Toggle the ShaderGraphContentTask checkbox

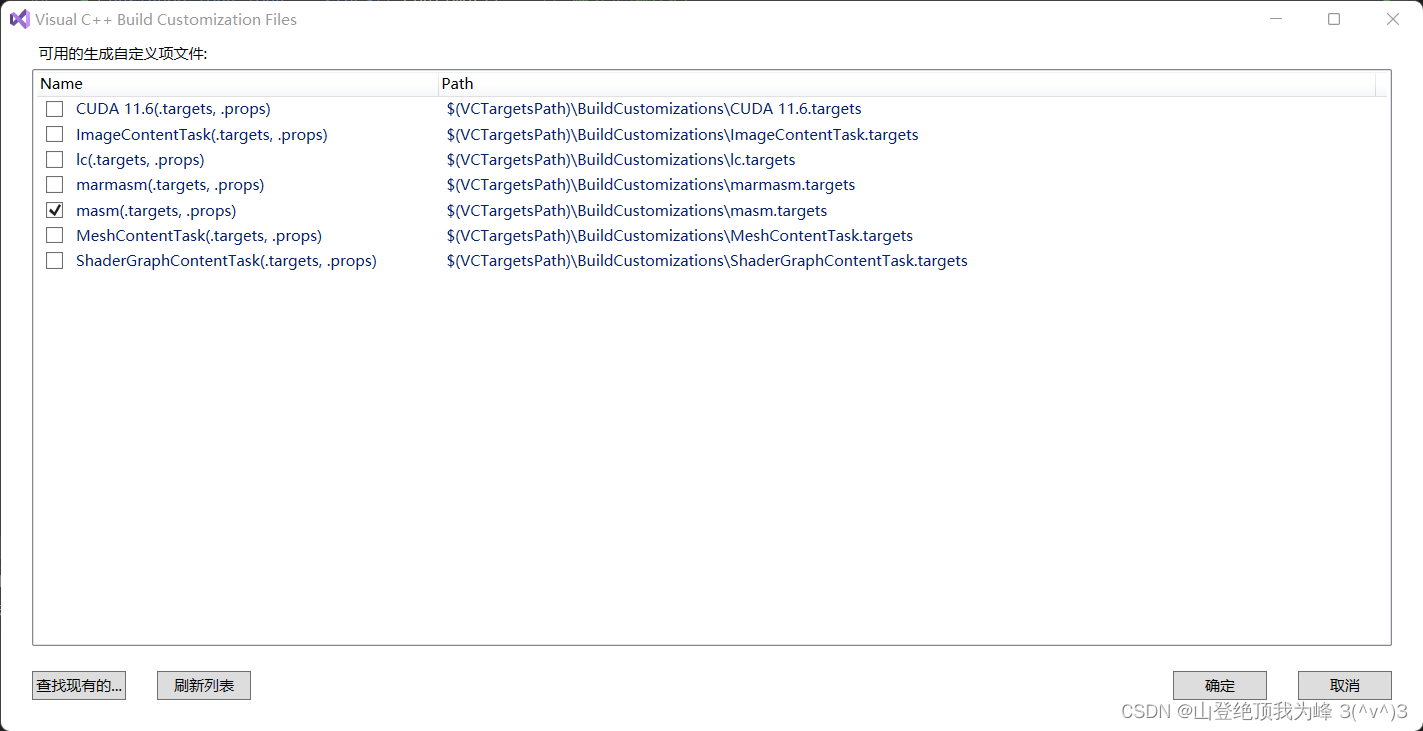(x=55, y=261)
